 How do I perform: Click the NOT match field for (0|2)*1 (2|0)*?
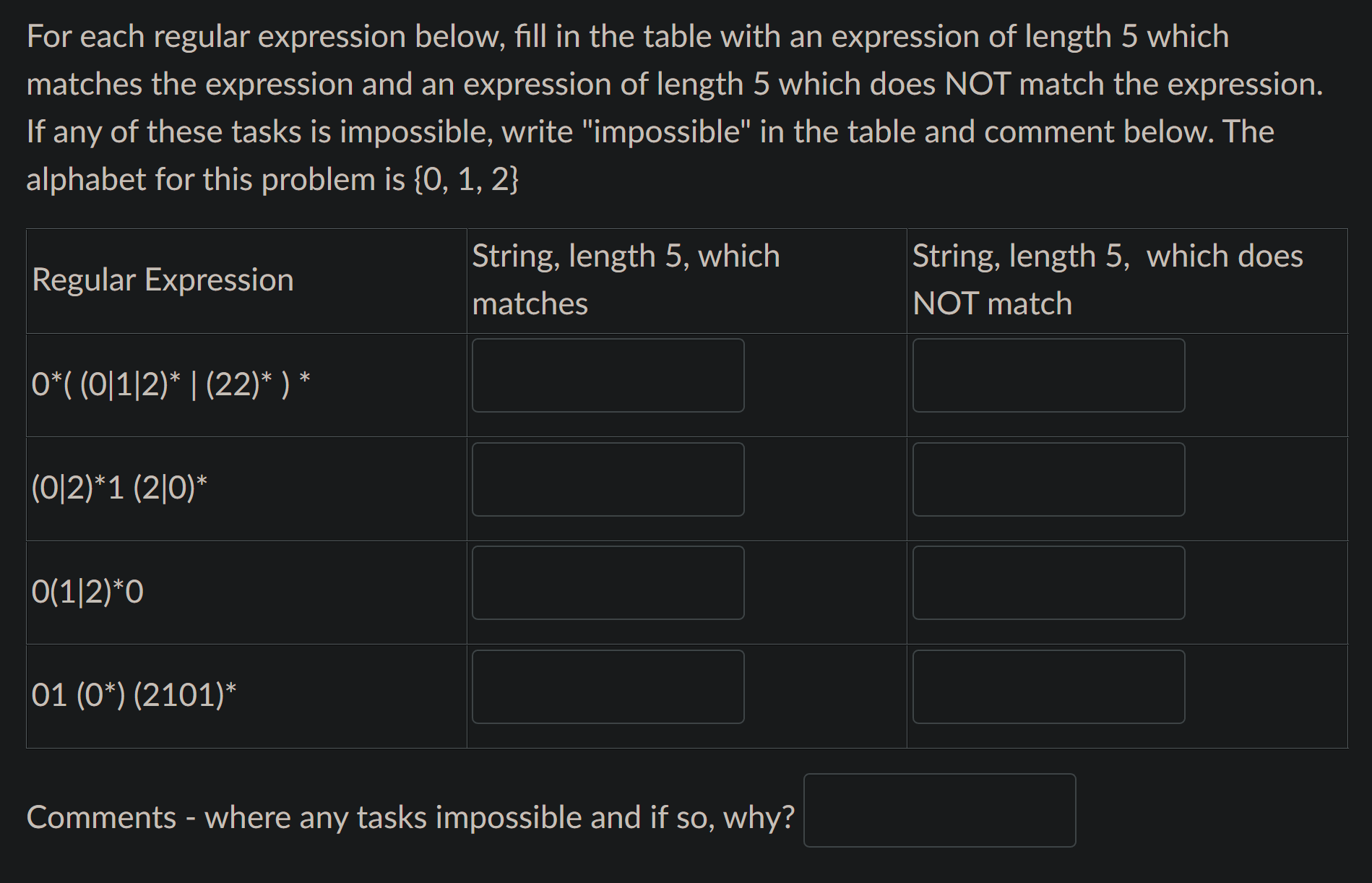pos(1048,479)
